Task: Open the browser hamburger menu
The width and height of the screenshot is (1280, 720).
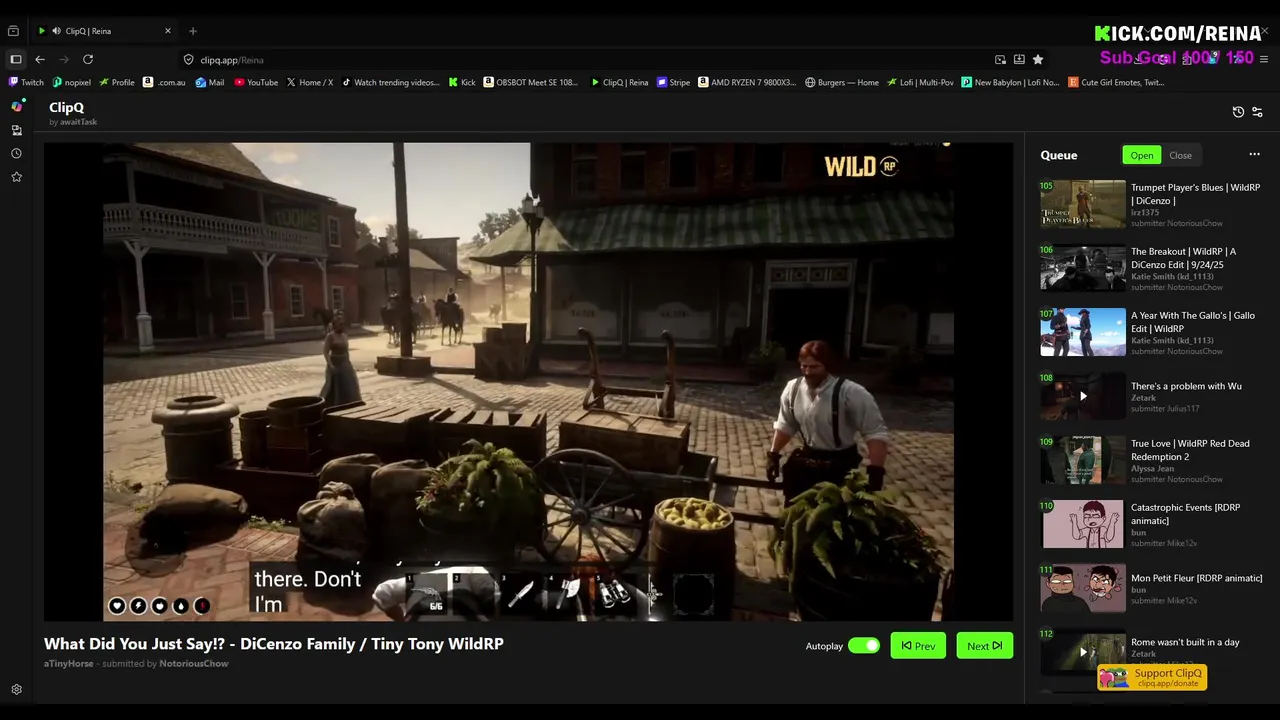Action: point(1263,60)
